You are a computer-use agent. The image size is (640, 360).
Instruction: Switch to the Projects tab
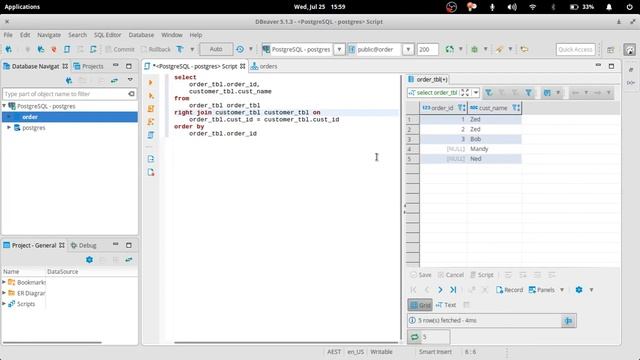pyautogui.click(x=88, y=66)
